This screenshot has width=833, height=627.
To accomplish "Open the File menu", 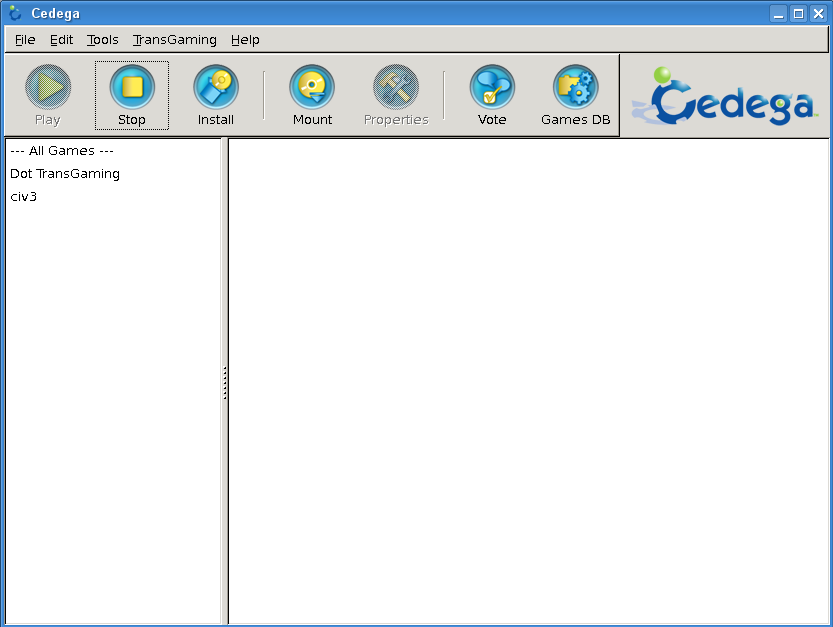I will [x=25, y=40].
